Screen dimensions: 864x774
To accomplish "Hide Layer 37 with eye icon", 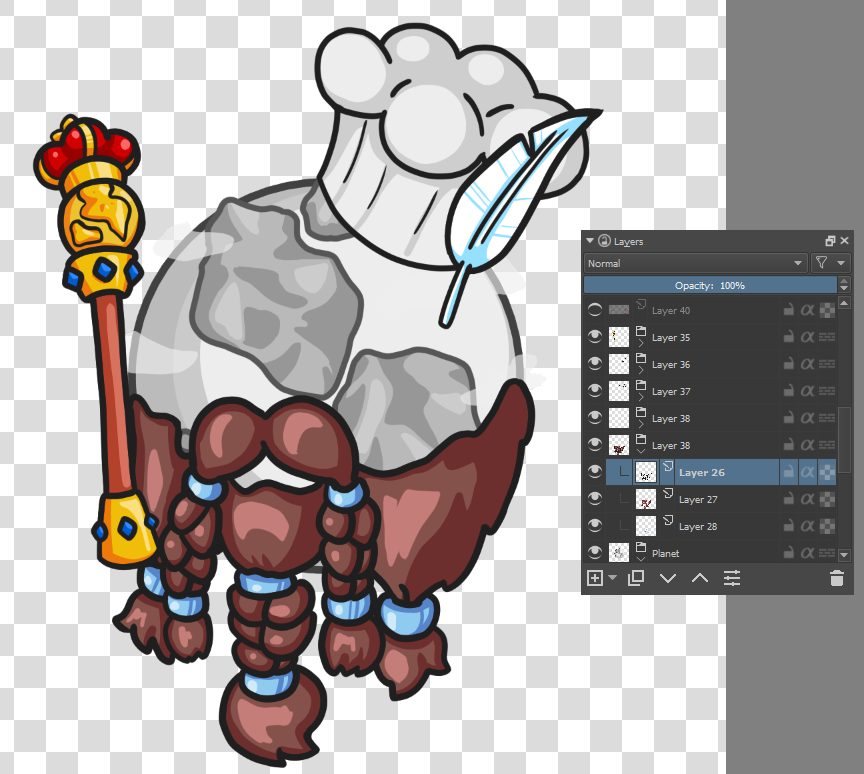I will [595, 391].
